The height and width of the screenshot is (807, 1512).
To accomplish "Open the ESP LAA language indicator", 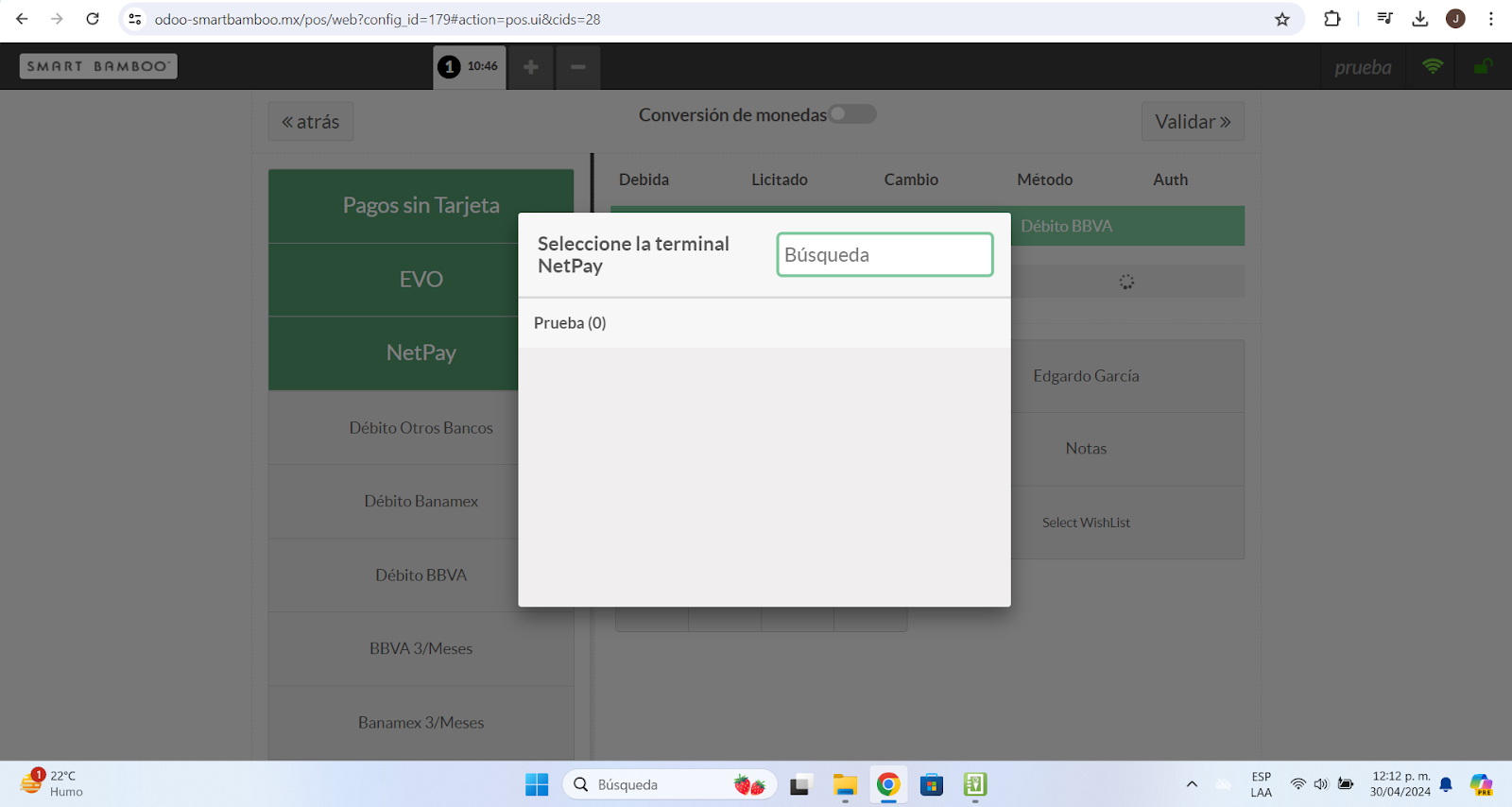I will pos(1261,784).
